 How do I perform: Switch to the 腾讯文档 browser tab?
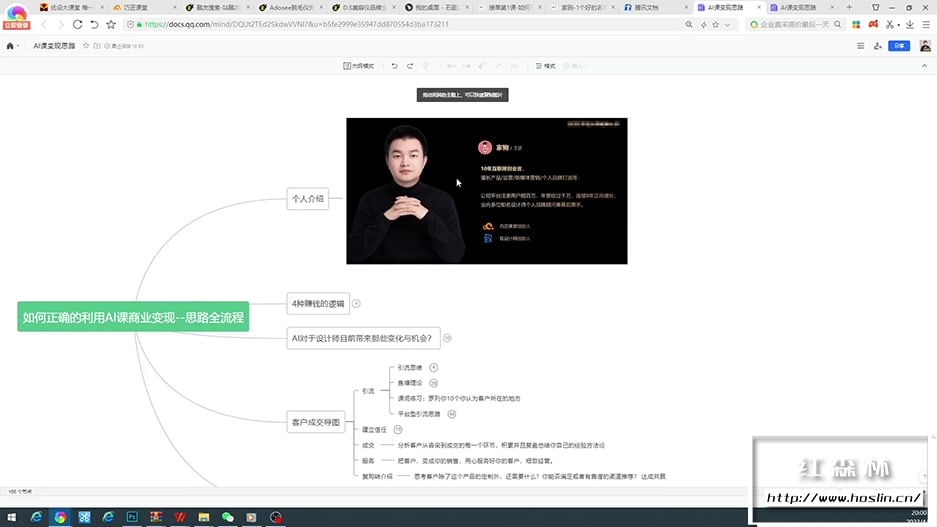click(x=655, y=8)
